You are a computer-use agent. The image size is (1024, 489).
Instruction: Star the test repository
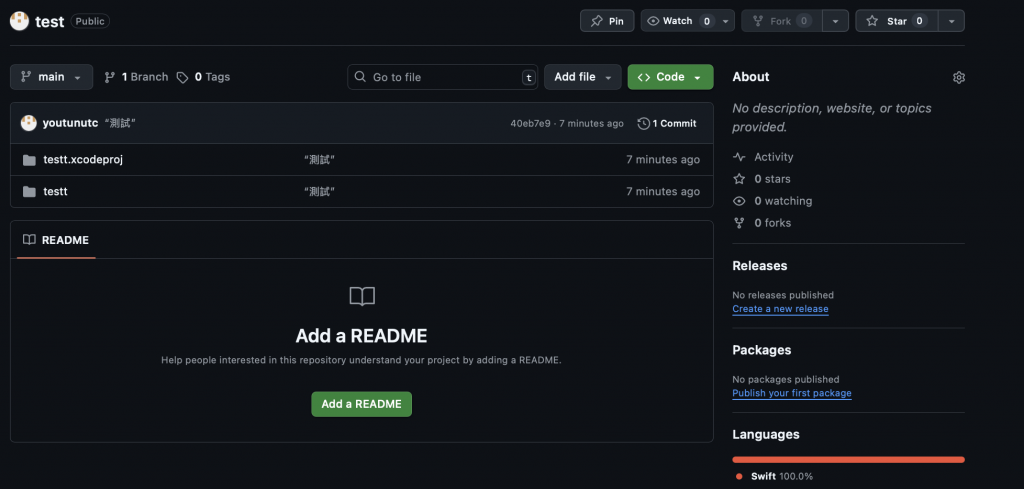click(897, 21)
